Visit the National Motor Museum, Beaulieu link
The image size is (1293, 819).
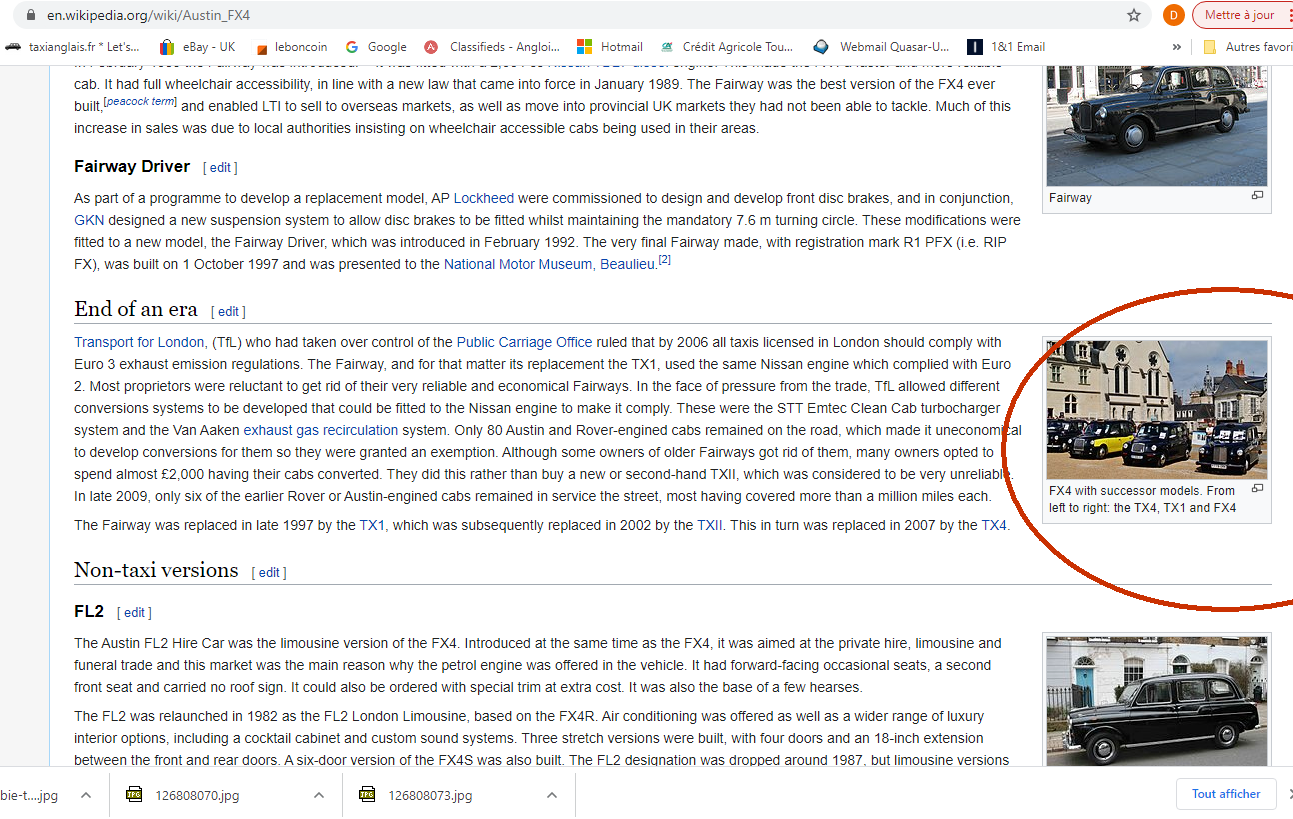coord(550,264)
